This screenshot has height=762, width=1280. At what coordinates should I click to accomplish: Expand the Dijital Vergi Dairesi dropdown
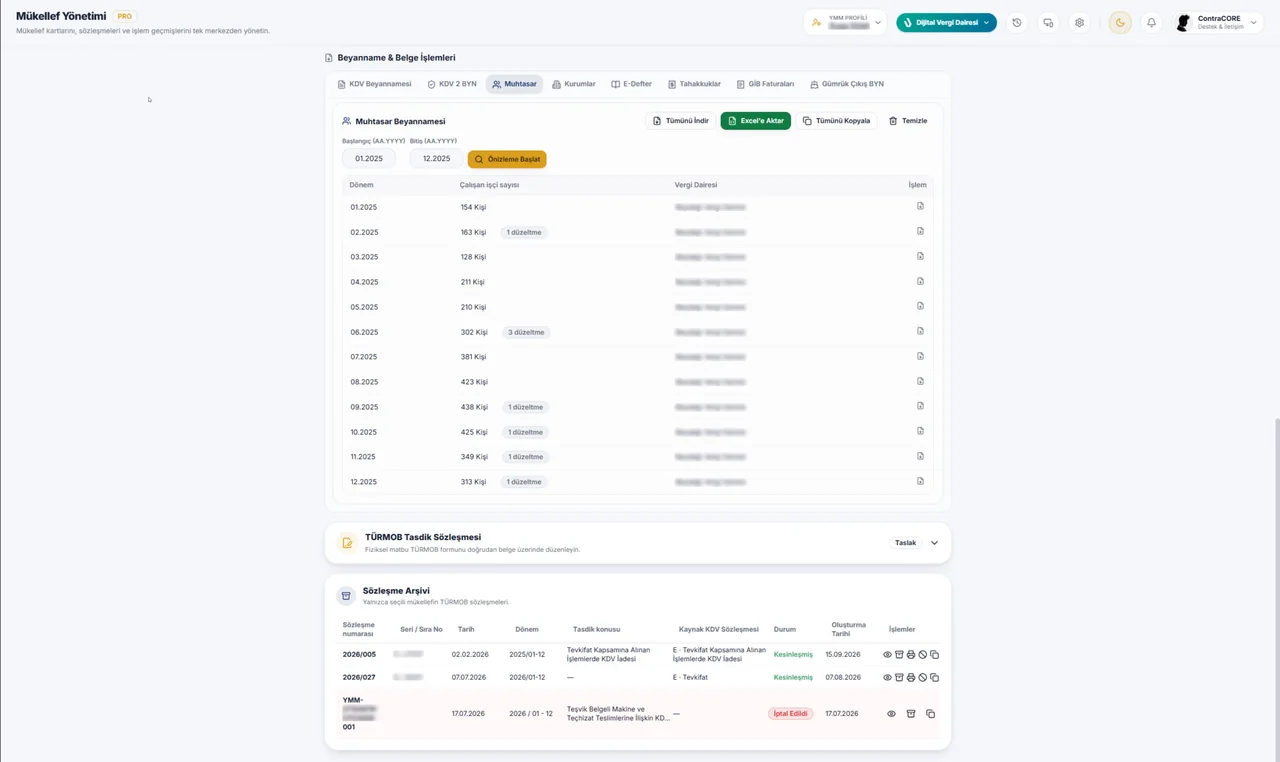click(946, 22)
